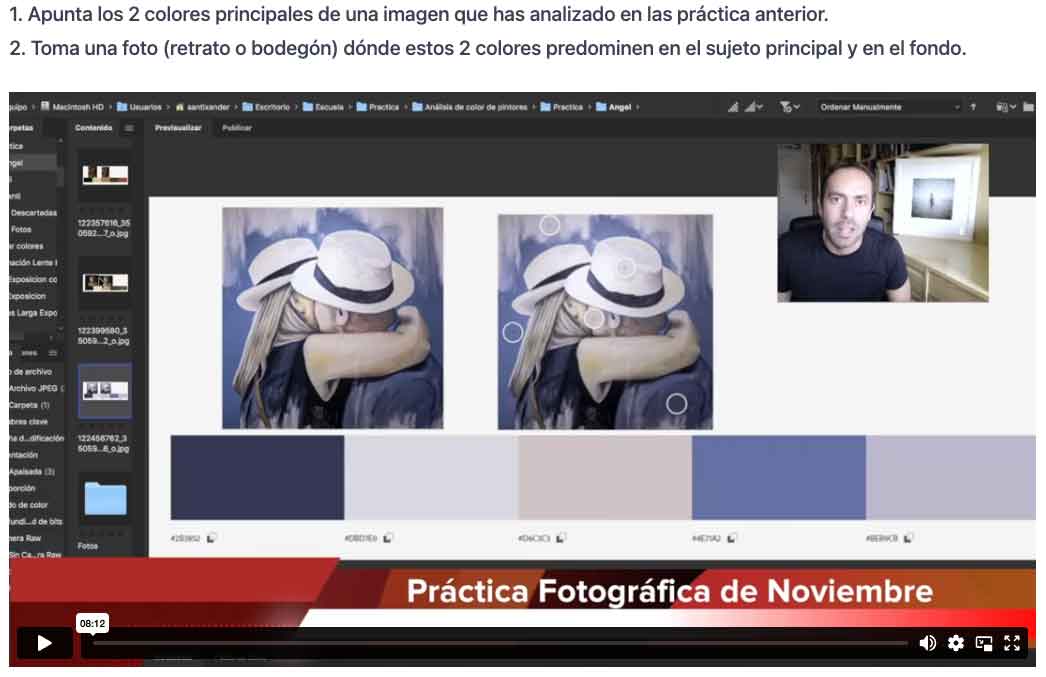Enter fullscreen video mode
1046x677 pixels.
click(x=1012, y=643)
